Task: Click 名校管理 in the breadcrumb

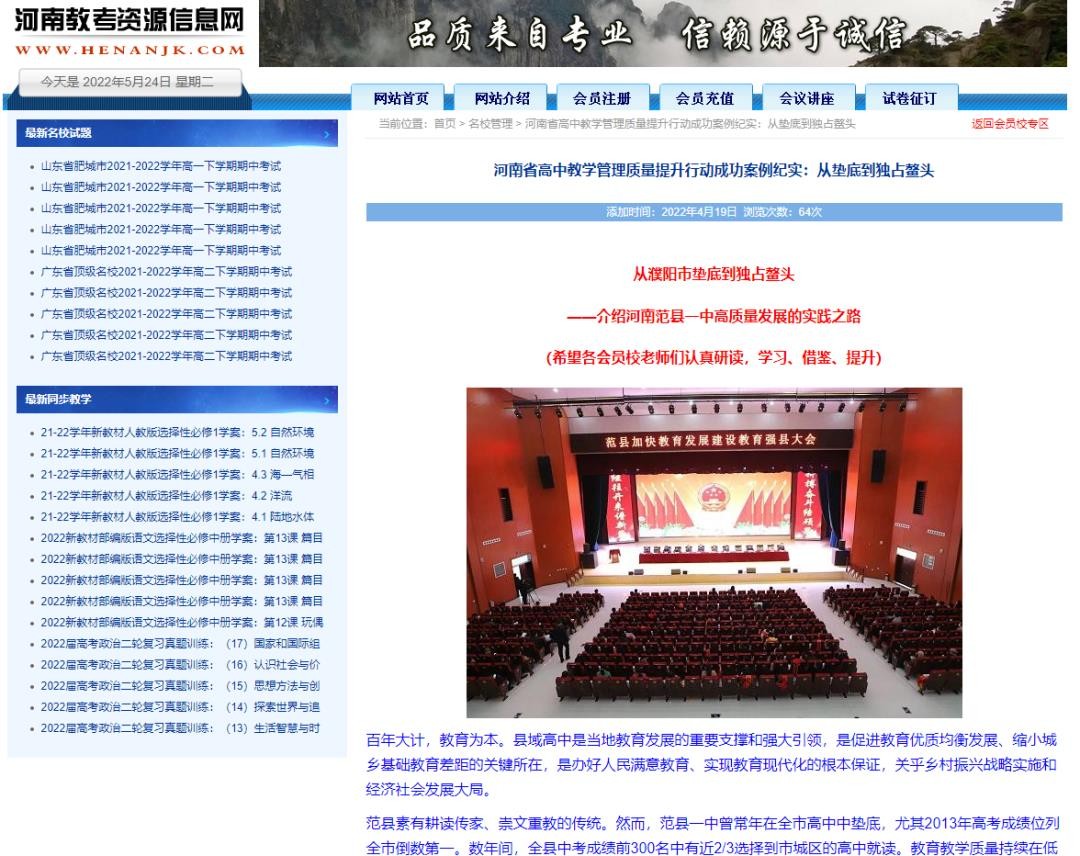Action: pos(490,124)
